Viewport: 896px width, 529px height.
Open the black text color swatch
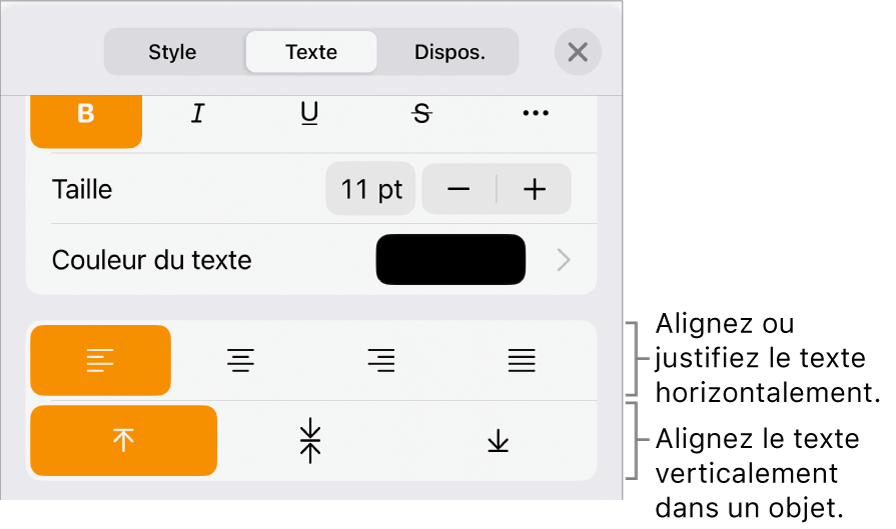[451, 259]
